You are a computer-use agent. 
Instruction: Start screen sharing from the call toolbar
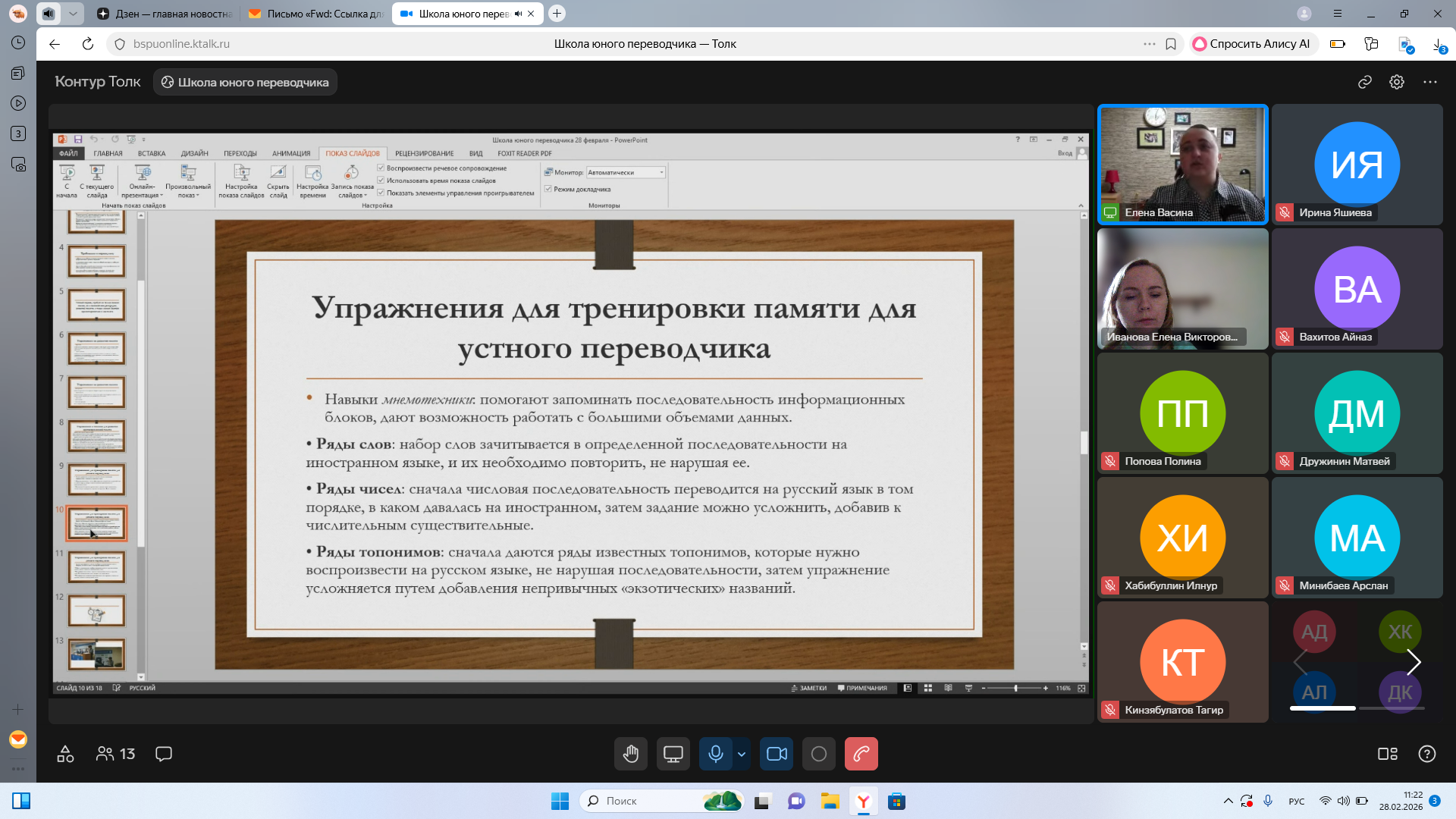tap(673, 754)
